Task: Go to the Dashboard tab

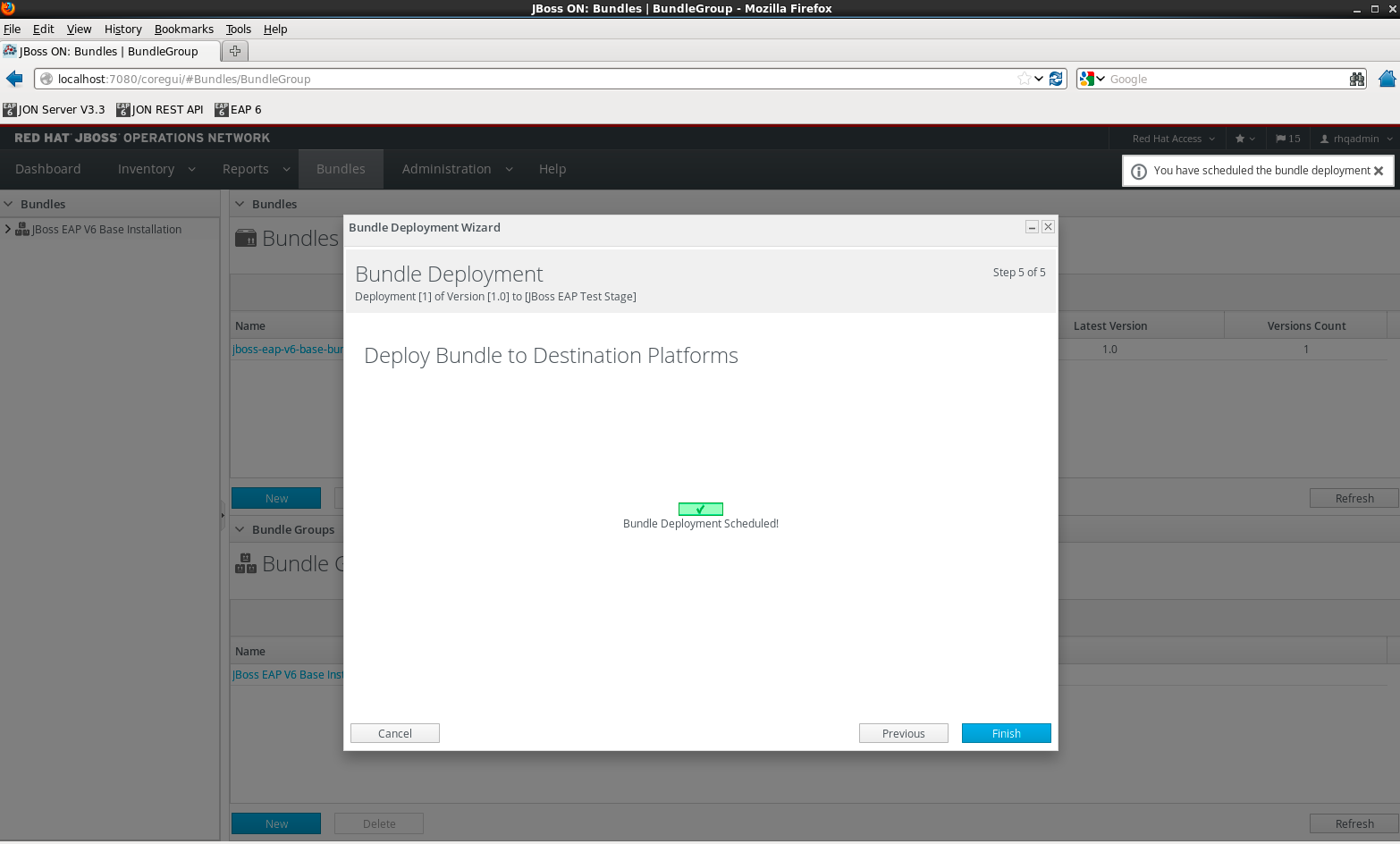Action: (x=48, y=169)
